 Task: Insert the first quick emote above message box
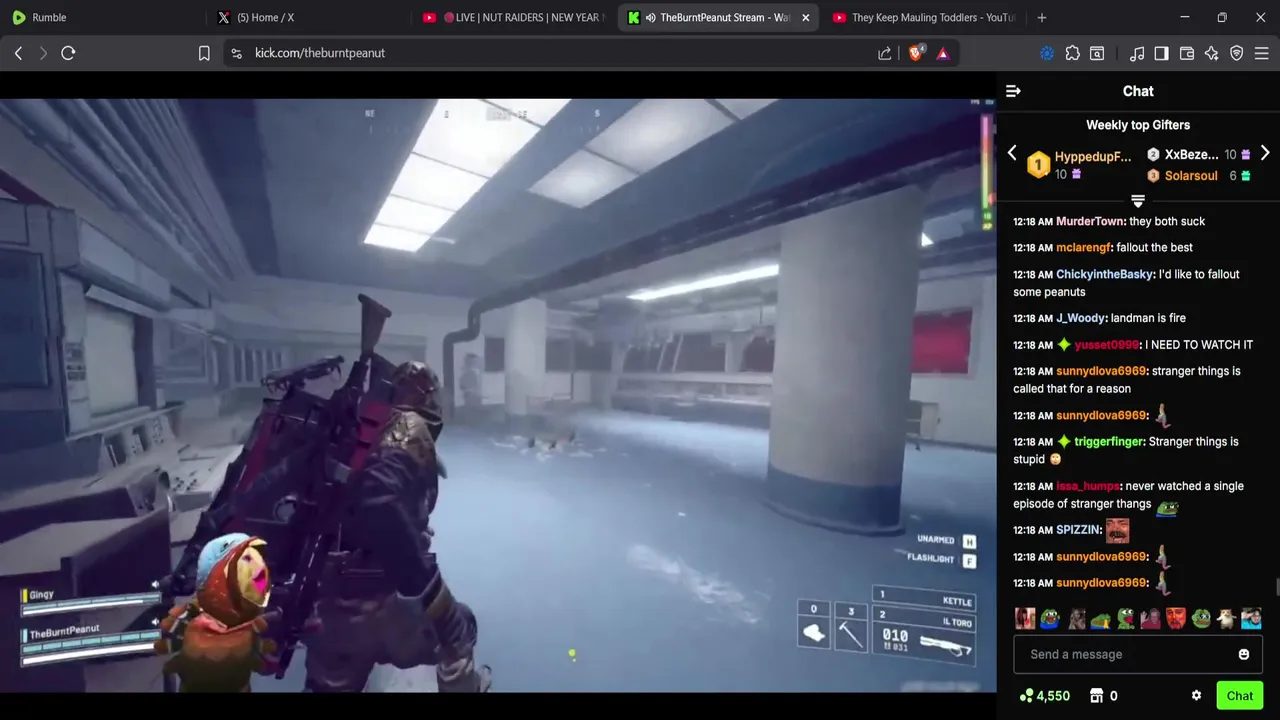[x=1025, y=619]
